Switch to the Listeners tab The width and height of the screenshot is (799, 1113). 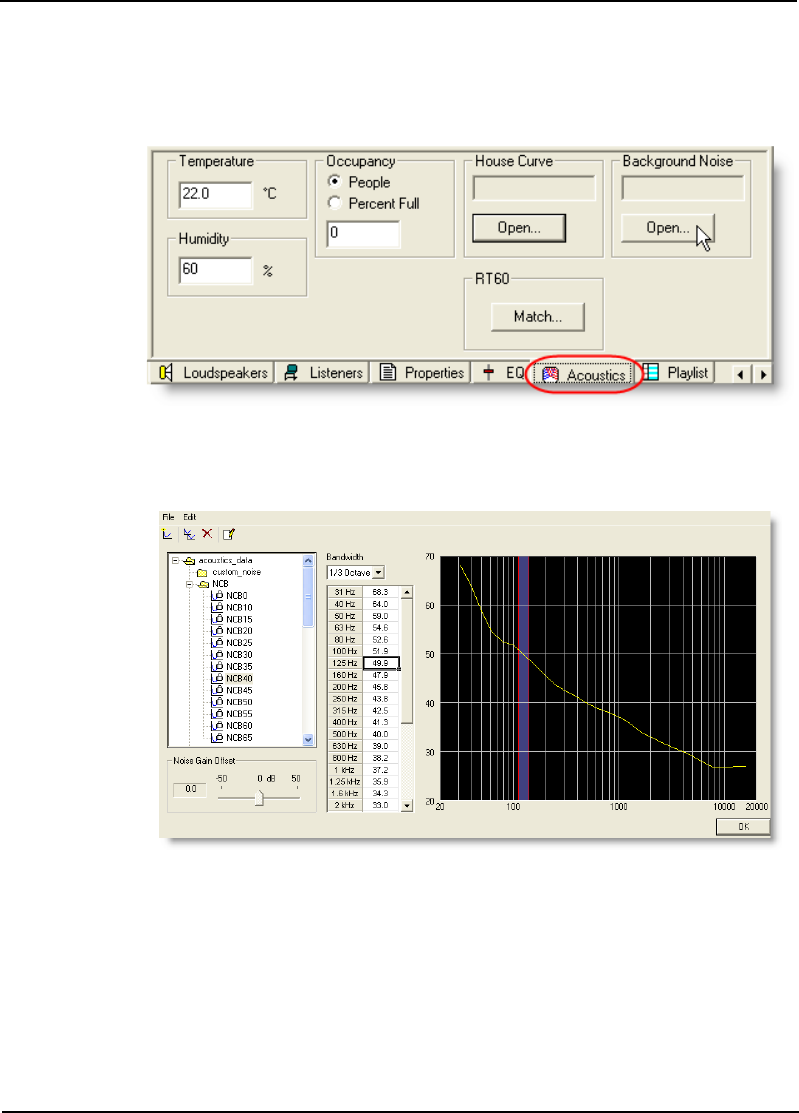coord(323,373)
